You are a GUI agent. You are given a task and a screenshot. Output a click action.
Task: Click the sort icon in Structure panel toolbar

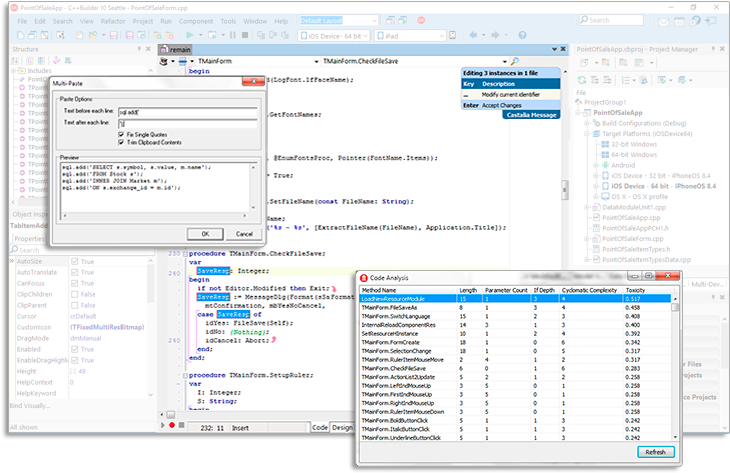pyautogui.click(x=15, y=61)
